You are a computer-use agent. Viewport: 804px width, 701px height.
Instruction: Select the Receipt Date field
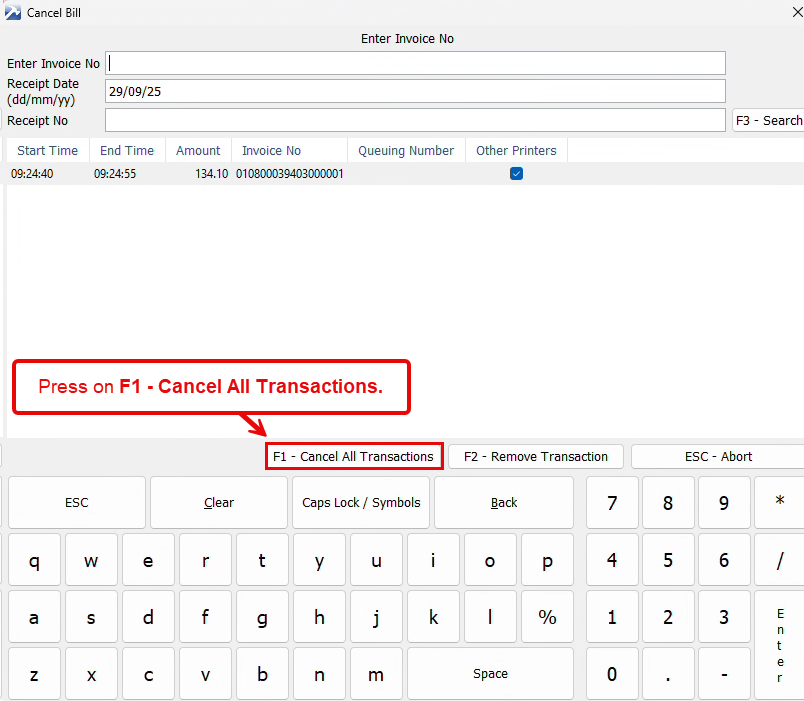click(x=415, y=91)
